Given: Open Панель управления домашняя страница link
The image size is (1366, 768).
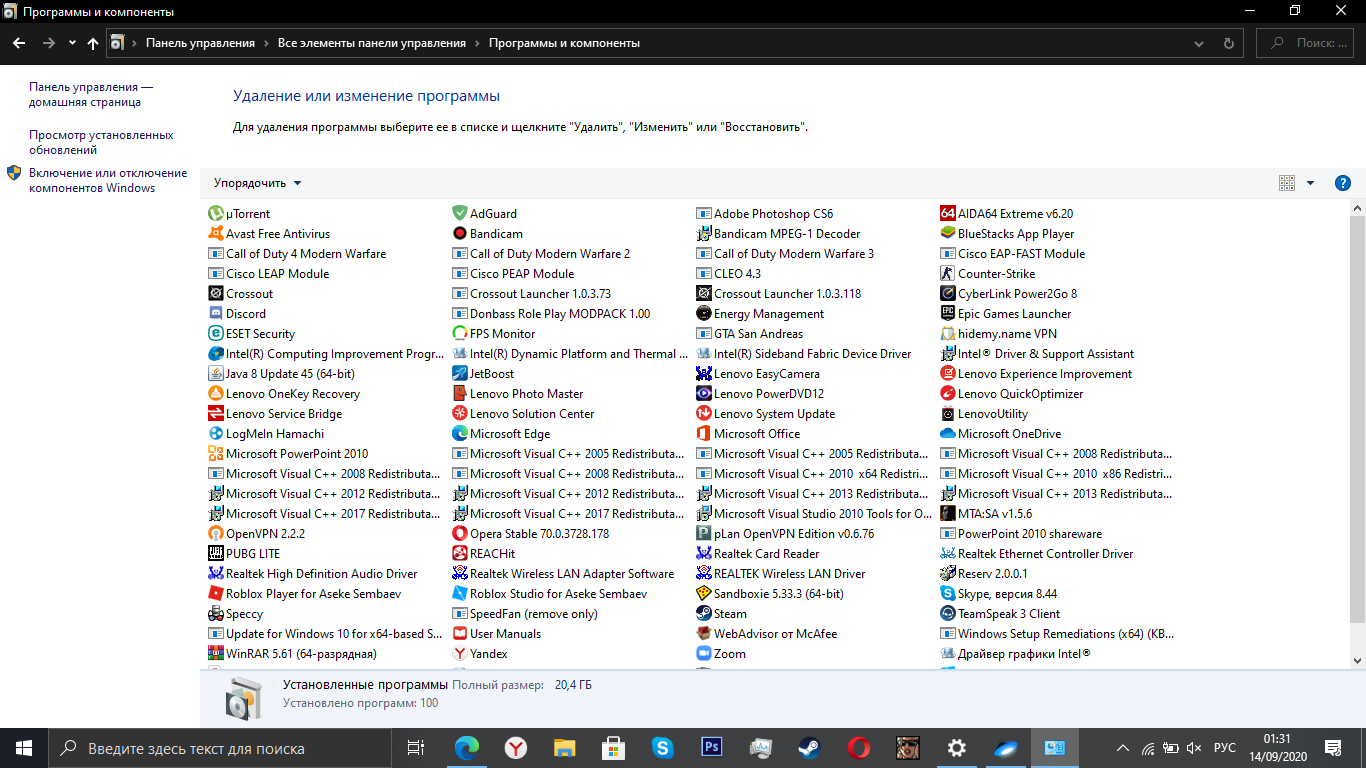Looking at the screenshot, I should 91,94.
